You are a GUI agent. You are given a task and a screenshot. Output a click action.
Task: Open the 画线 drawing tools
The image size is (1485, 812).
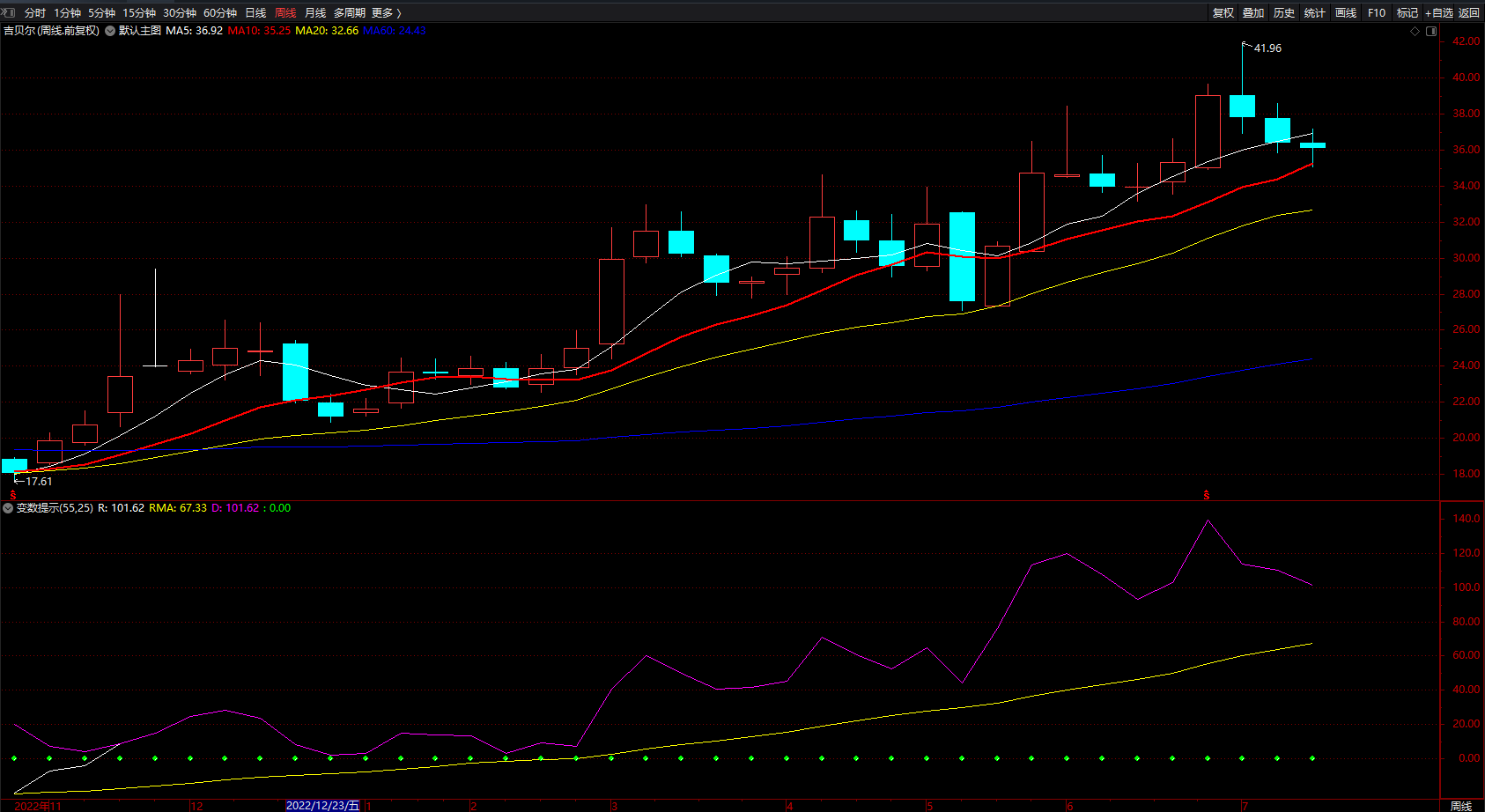[x=1345, y=12]
